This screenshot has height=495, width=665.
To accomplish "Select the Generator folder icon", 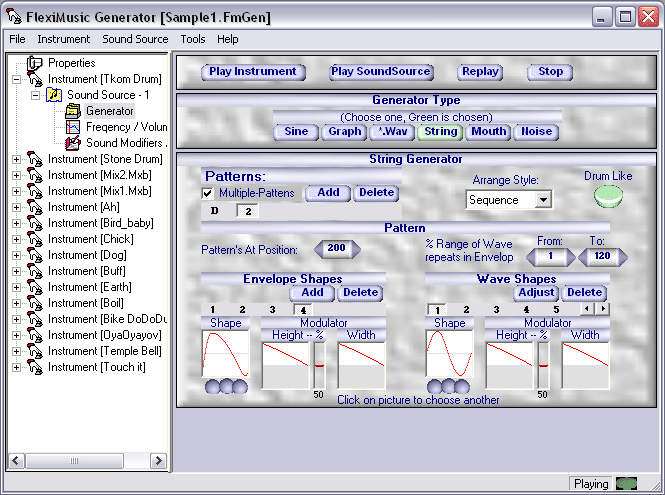I will [73, 111].
